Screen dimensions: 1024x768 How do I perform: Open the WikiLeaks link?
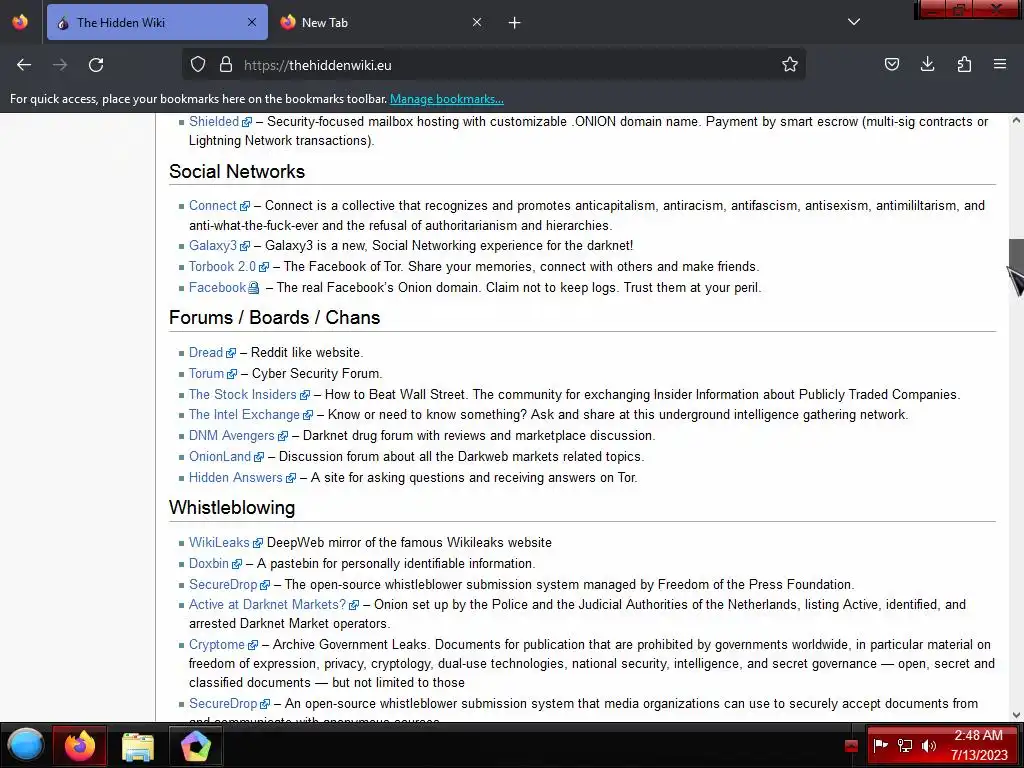click(219, 543)
